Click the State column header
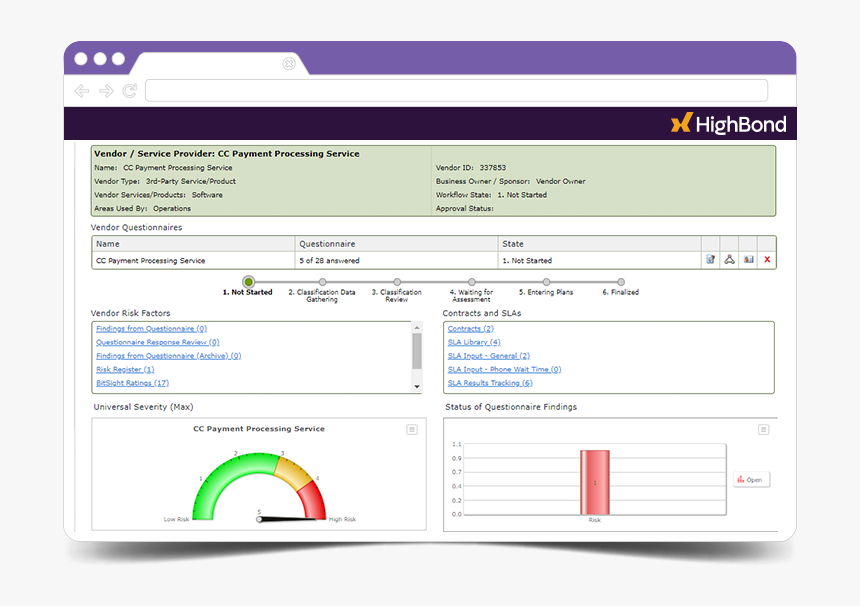Screen dimensions: 860x606 pyautogui.click(x=599, y=243)
